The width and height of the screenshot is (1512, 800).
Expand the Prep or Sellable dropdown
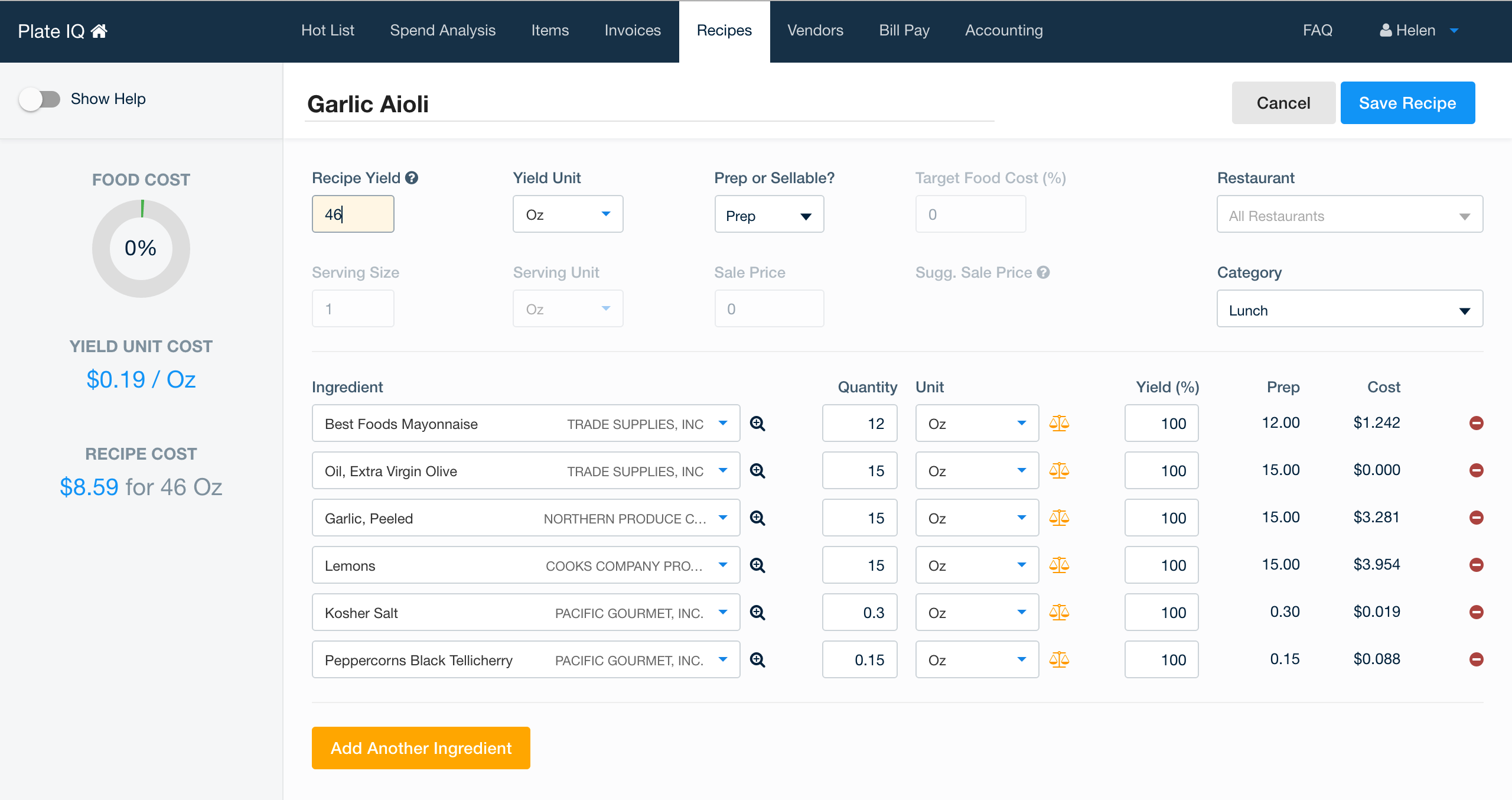click(768, 216)
